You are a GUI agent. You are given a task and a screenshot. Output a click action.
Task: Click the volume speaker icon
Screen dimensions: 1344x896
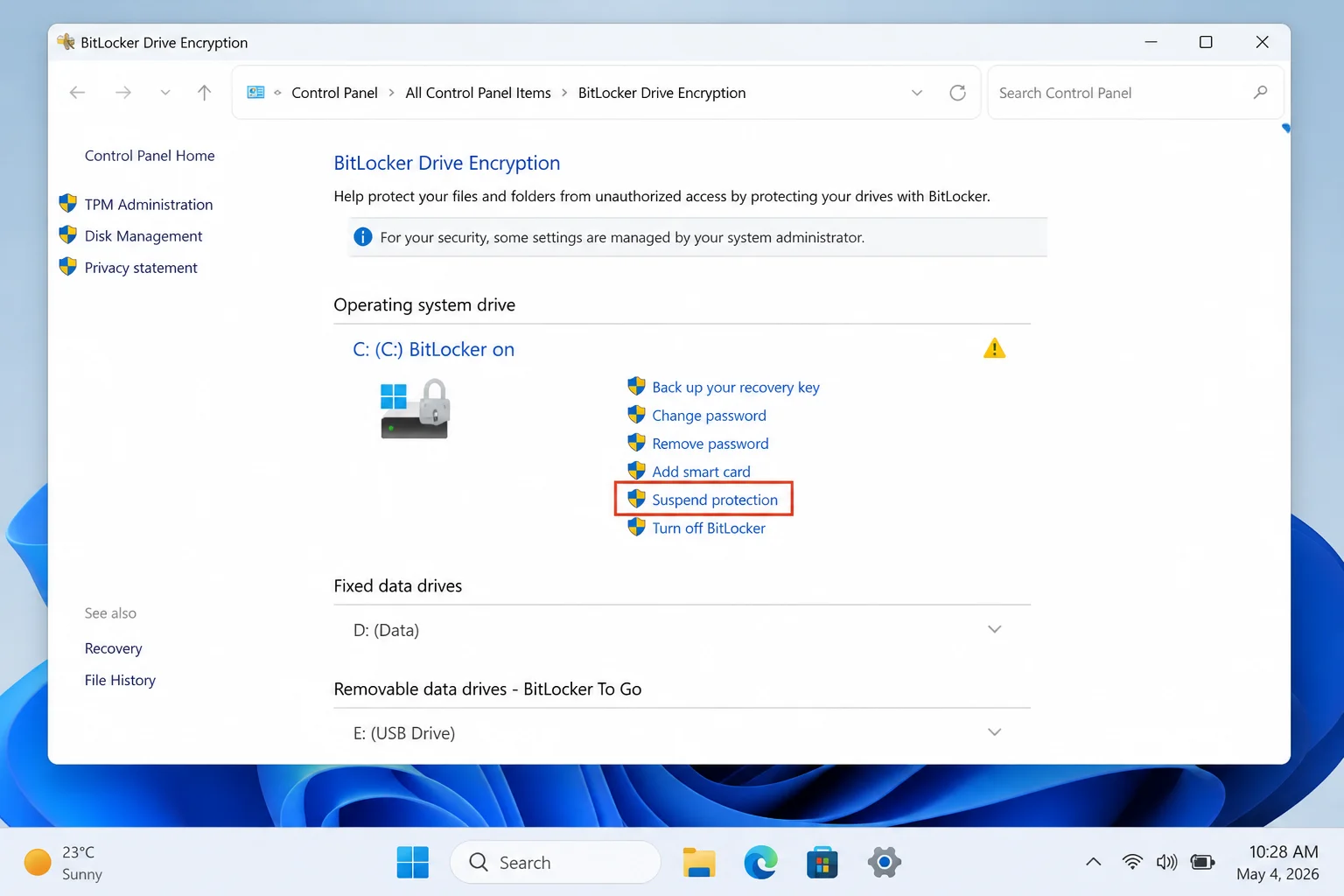tap(1166, 862)
